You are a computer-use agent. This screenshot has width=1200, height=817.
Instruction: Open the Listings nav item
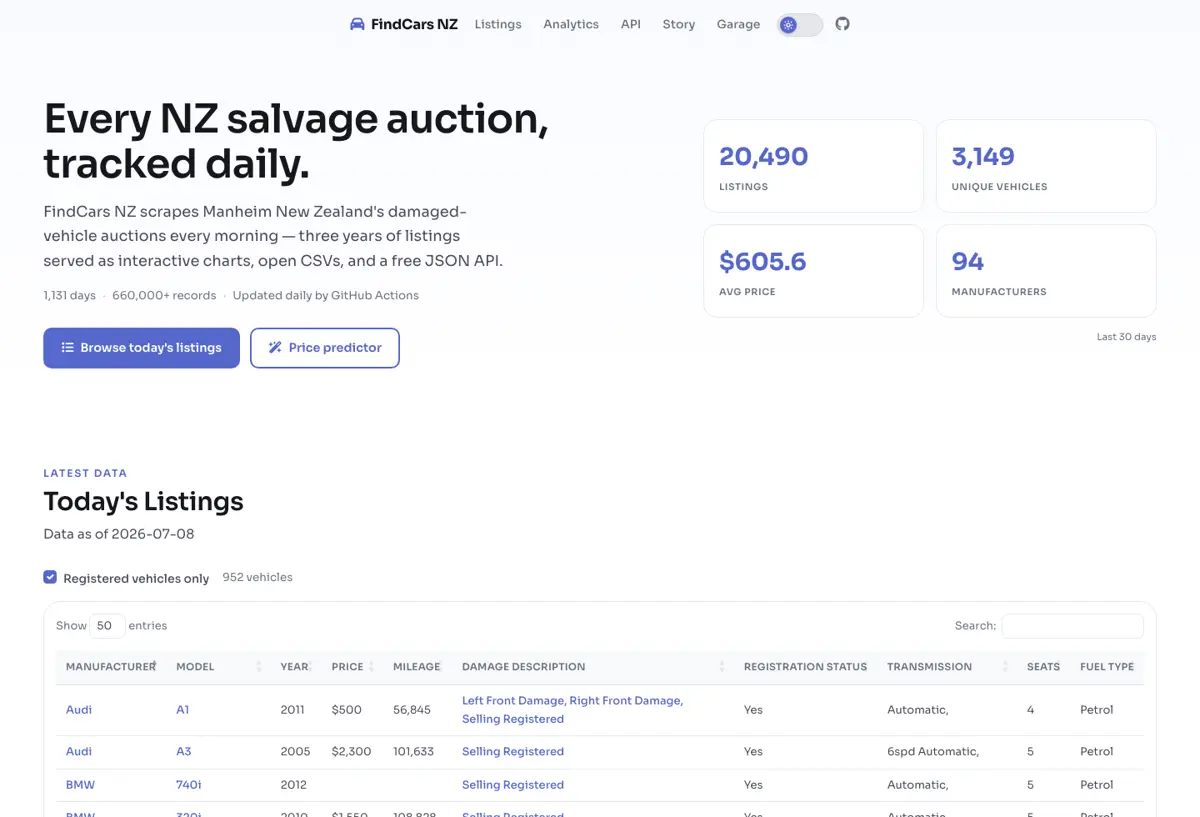click(498, 24)
